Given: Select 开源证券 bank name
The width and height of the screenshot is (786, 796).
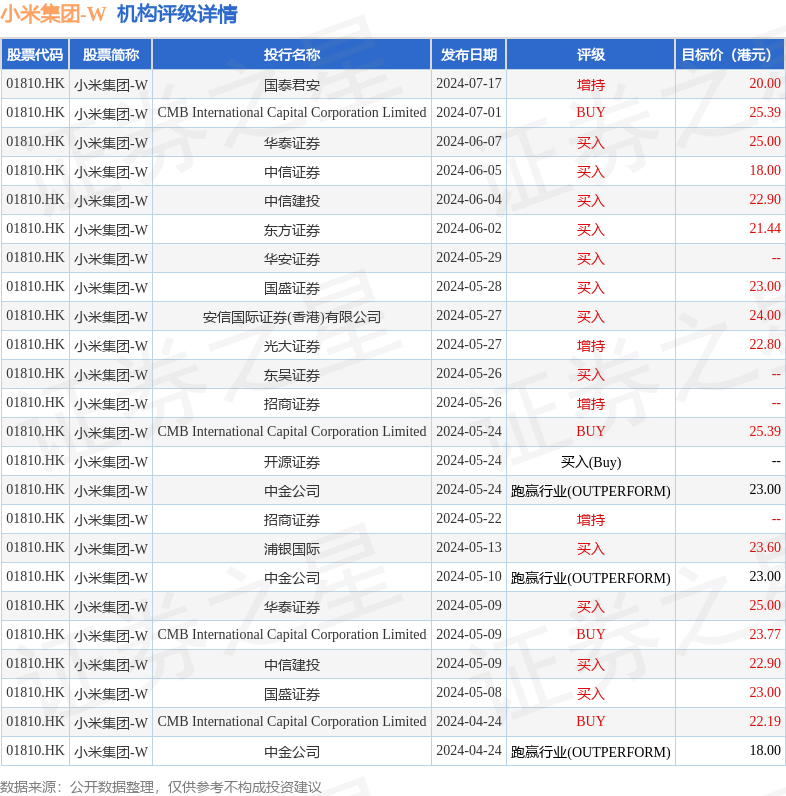Looking at the screenshot, I should tap(291, 461).
